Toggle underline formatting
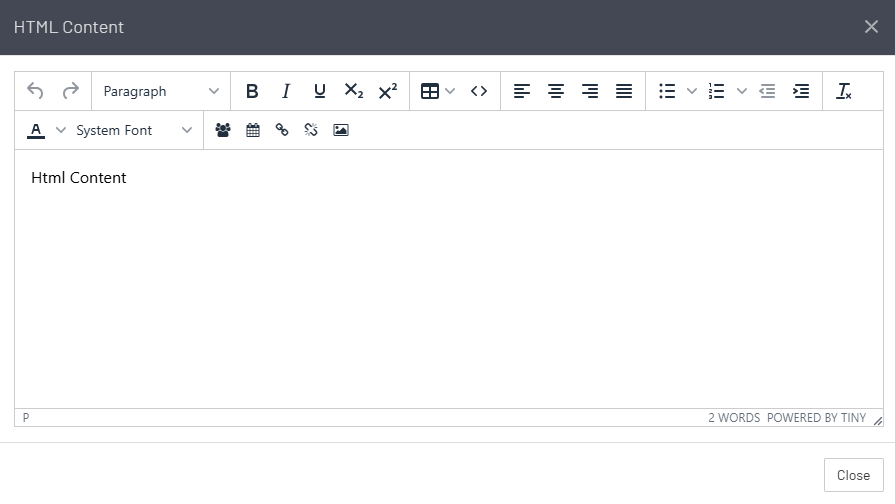Viewport: 895px width, 504px height. [x=320, y=91]
